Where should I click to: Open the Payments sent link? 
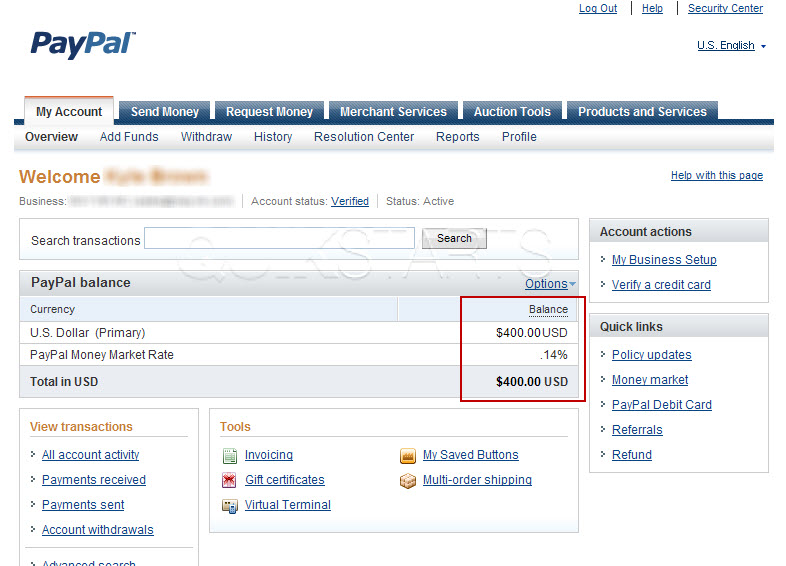[83, 505]
